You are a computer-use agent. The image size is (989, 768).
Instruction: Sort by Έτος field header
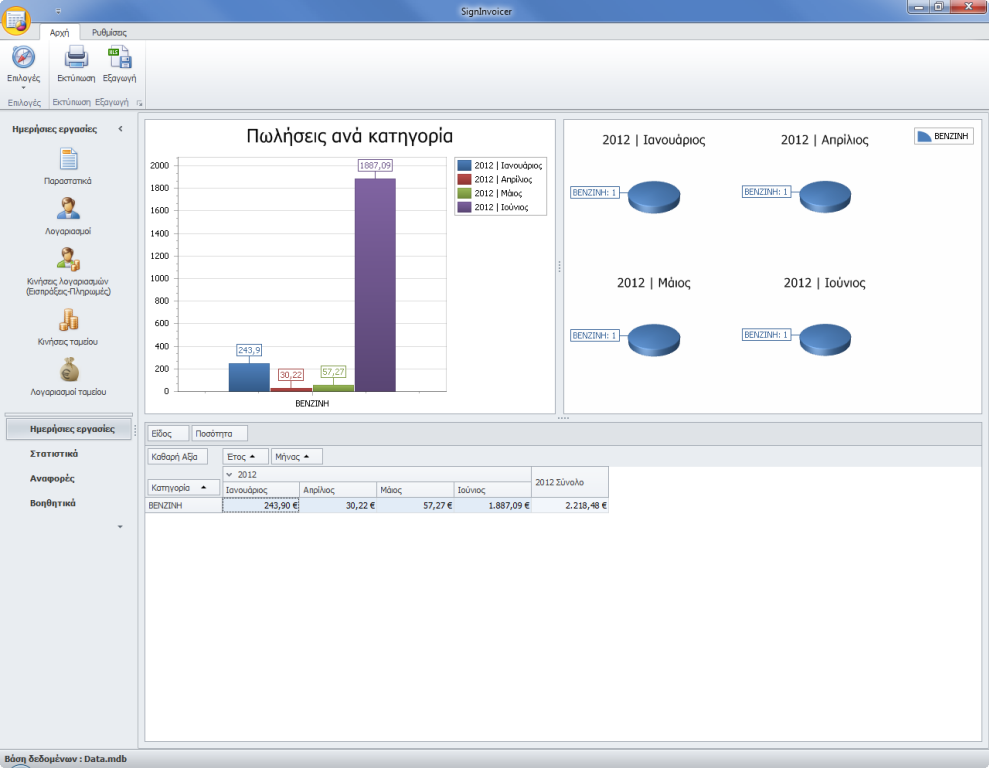245,457
